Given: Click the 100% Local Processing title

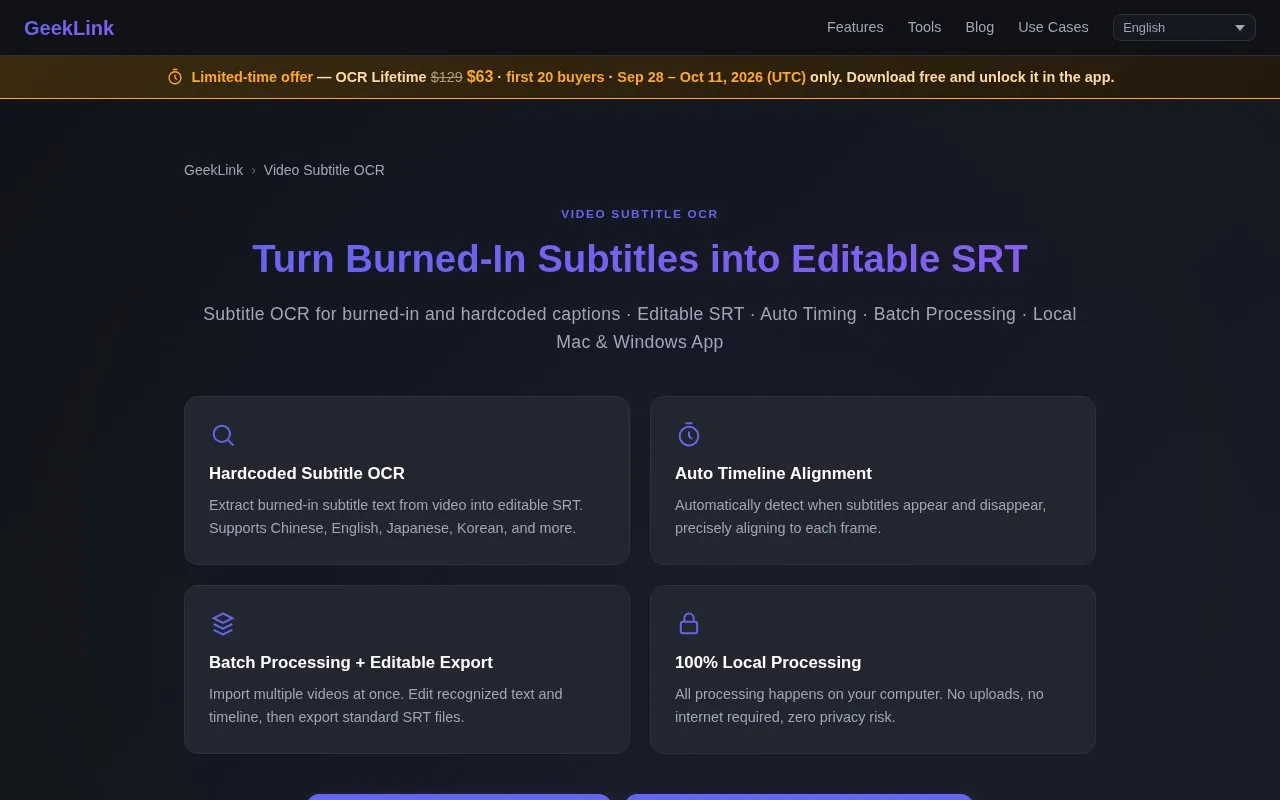Looking at the screenshot, I should (x=768, y=663).
